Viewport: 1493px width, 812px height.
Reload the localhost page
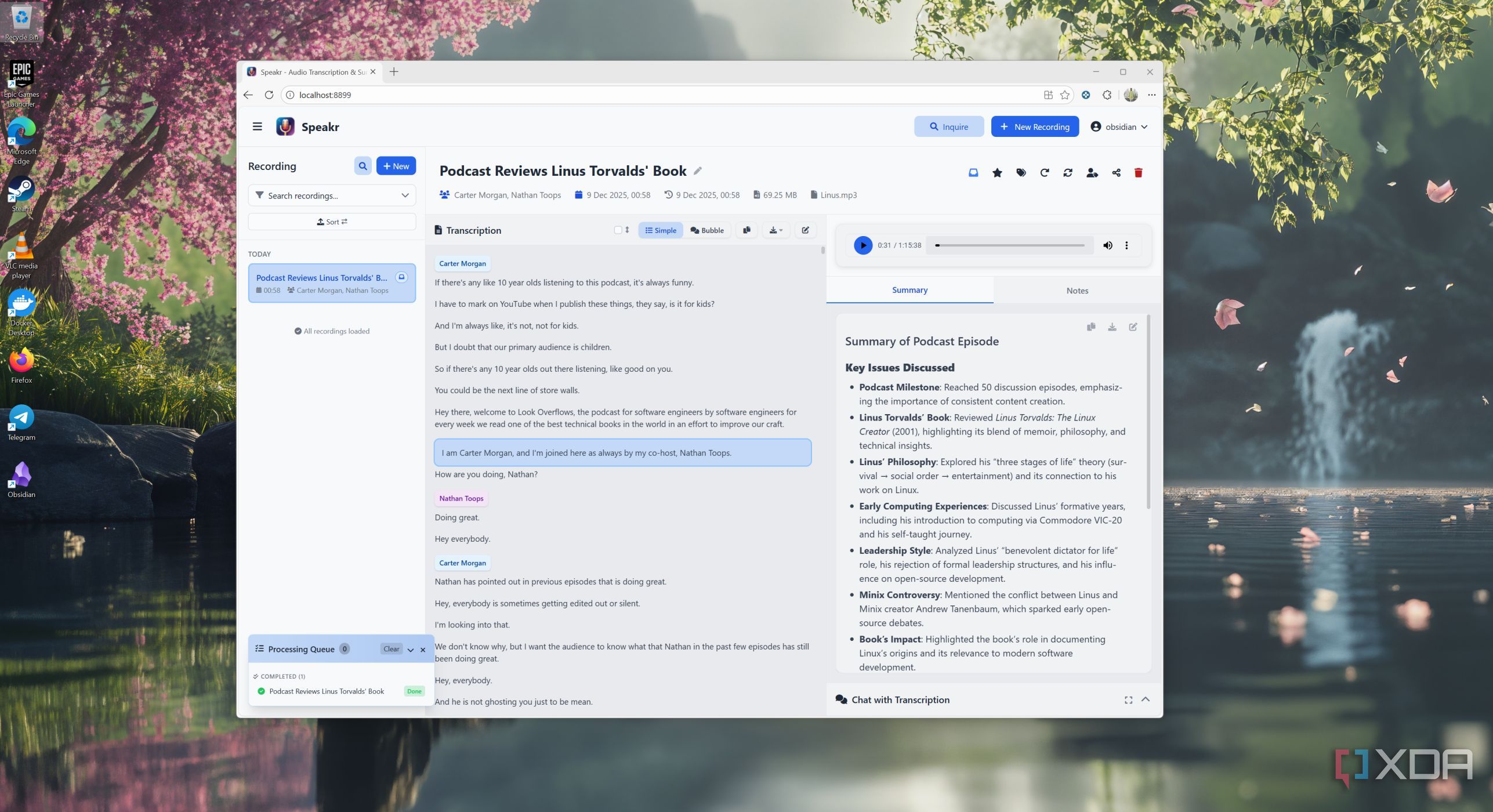pyautogui.click(x=269, y=95)
